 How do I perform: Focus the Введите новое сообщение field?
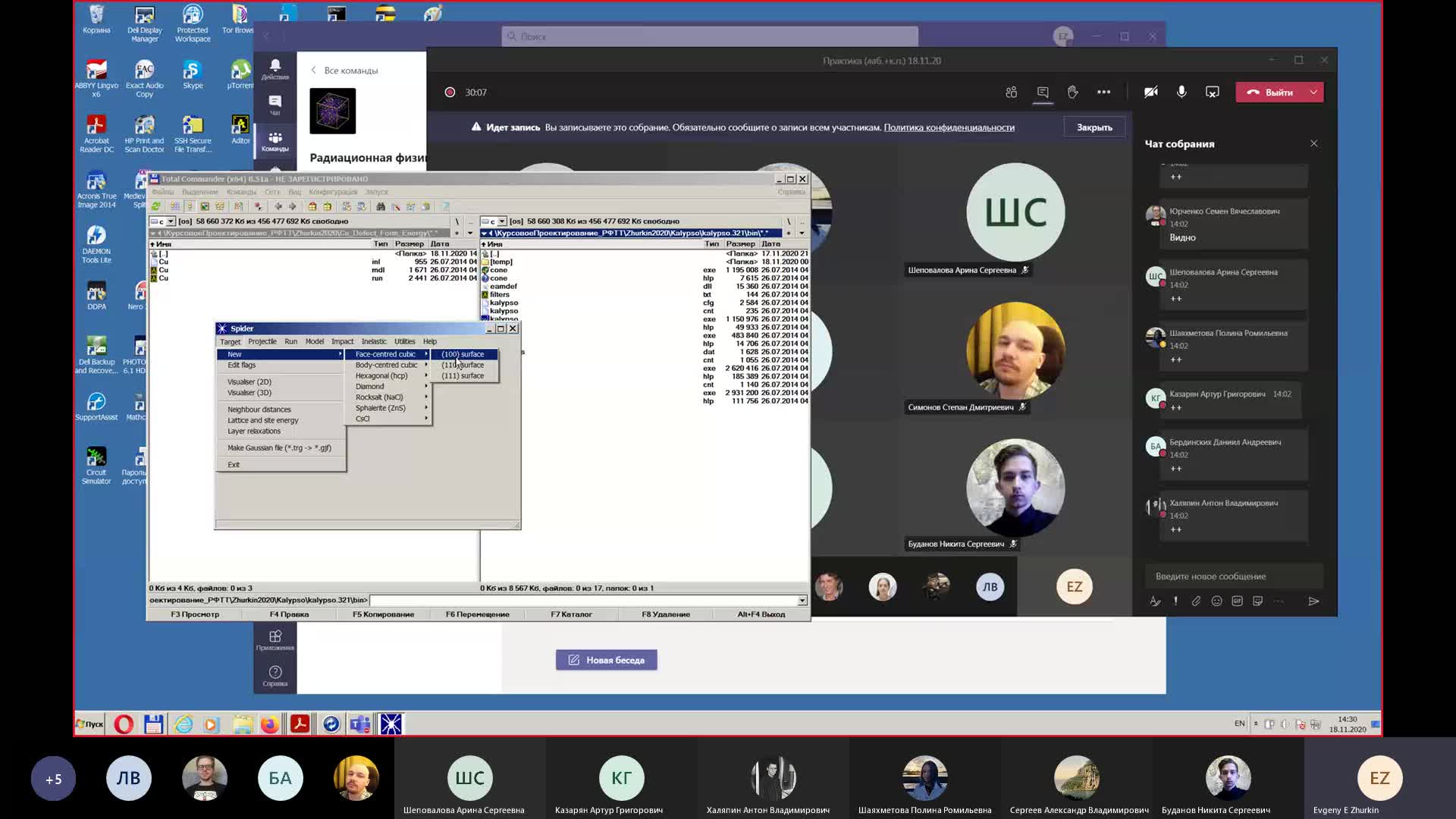[x=1234, y=576]
